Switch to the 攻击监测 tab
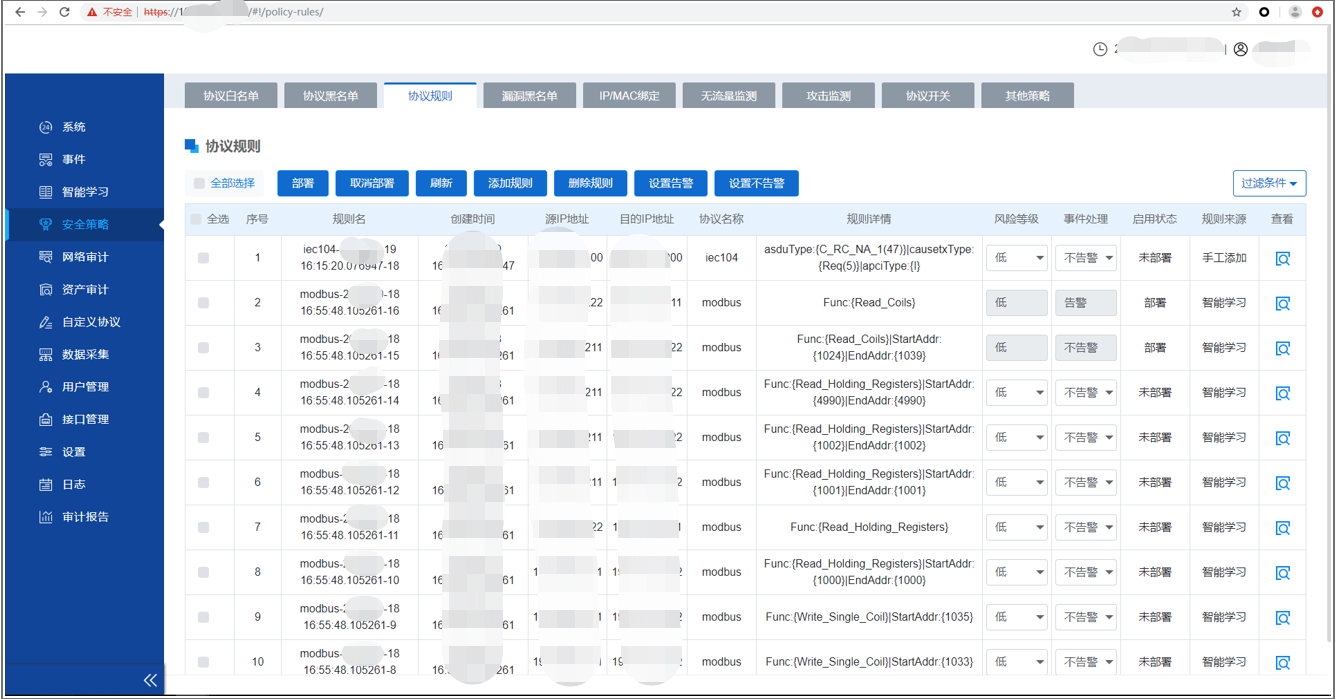Screen dimensions: 1335x699 click(x=828, y=96)
